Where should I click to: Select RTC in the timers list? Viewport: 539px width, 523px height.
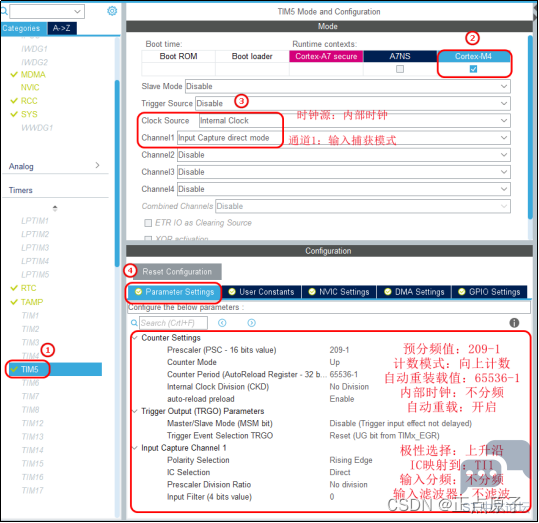click(x=28, y=288)
